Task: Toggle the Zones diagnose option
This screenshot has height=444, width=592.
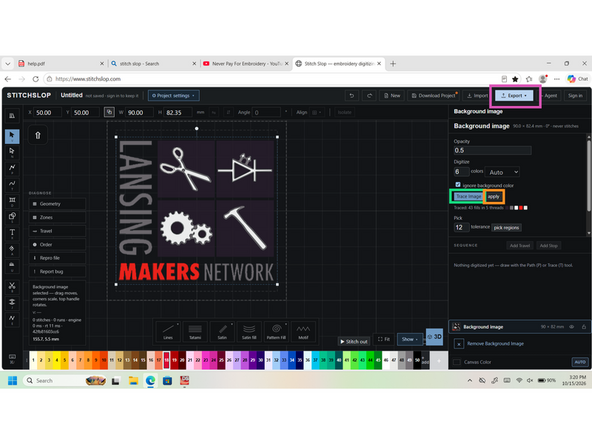Action: click(57, 217)
